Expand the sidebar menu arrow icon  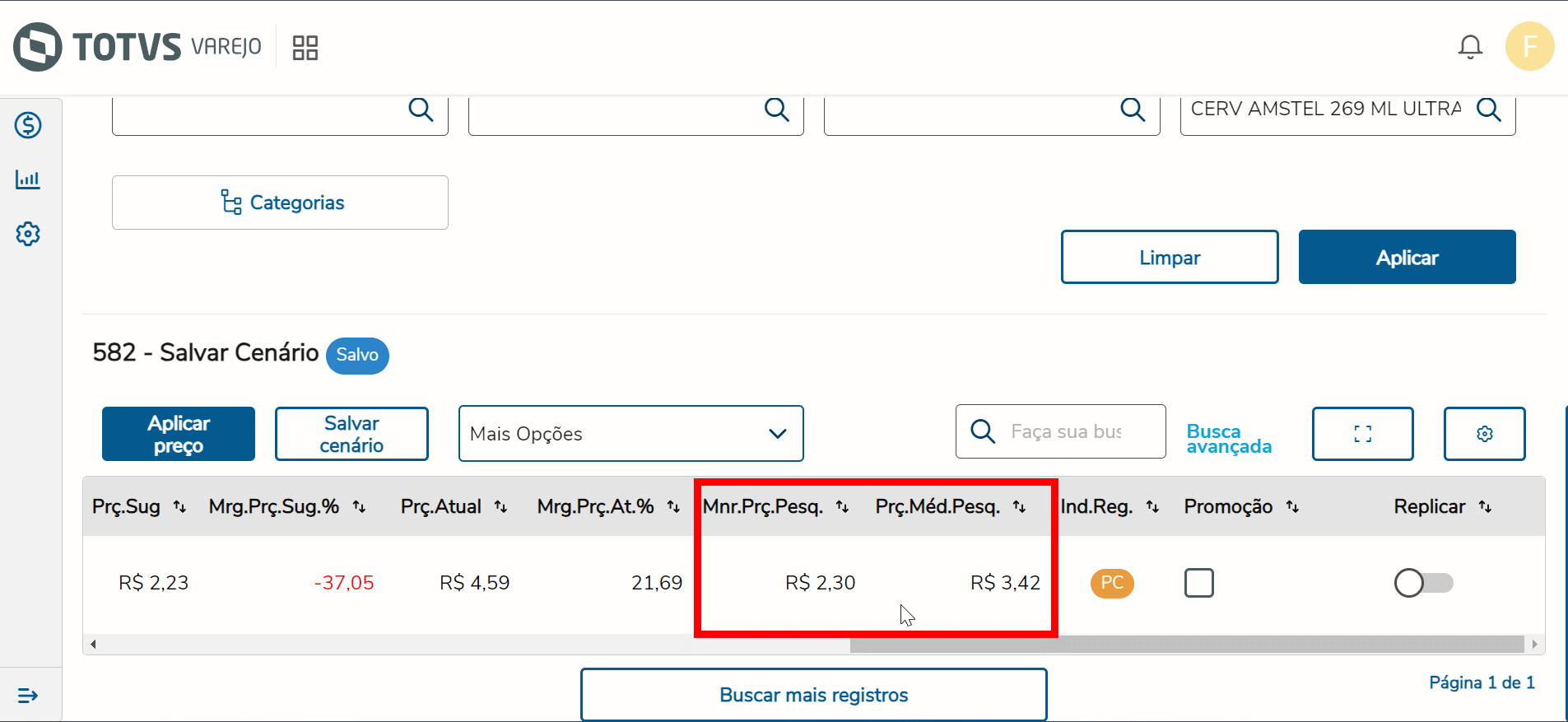(x=28, y=696)
